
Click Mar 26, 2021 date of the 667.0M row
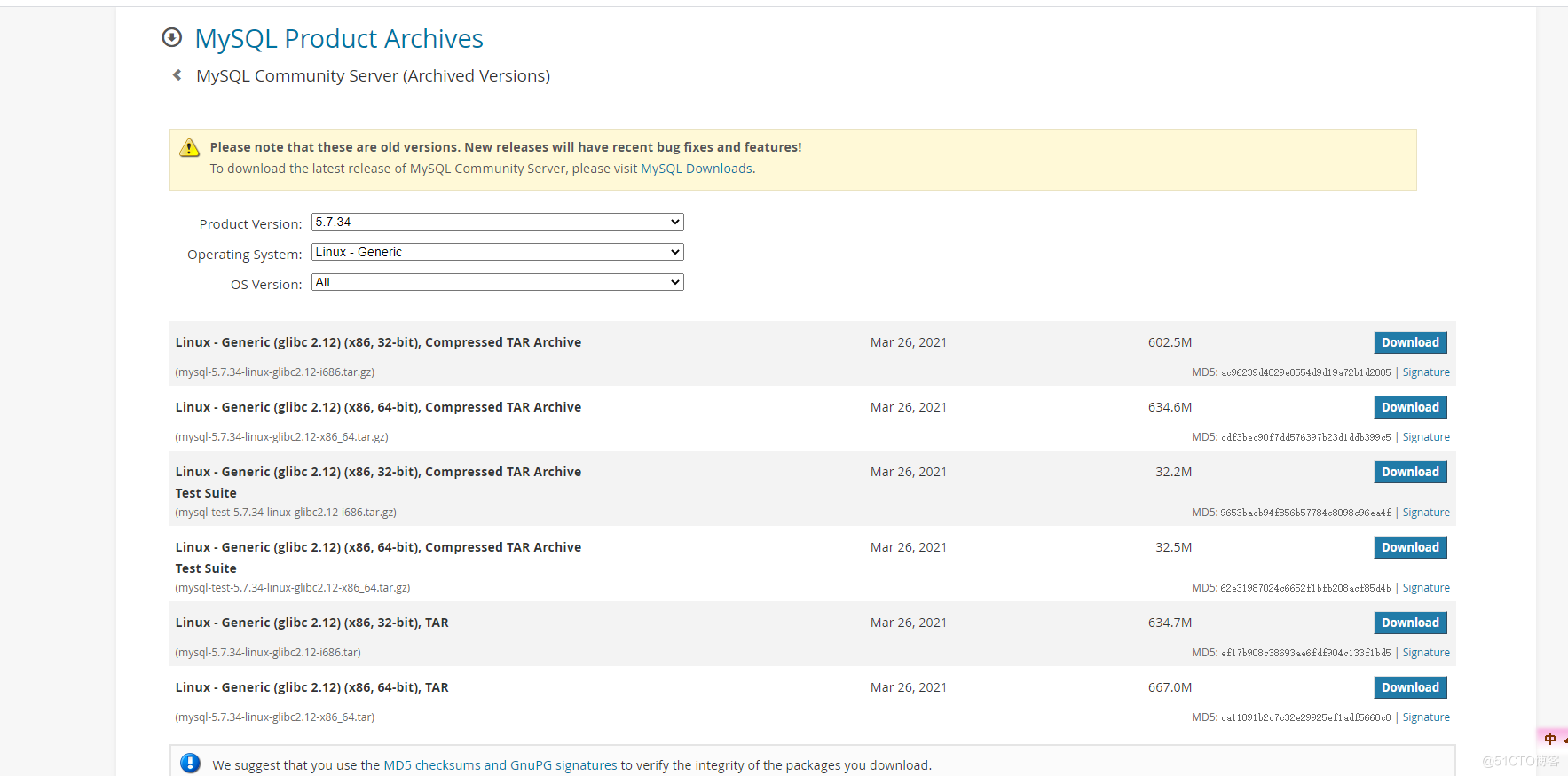(x=909, y=687)
